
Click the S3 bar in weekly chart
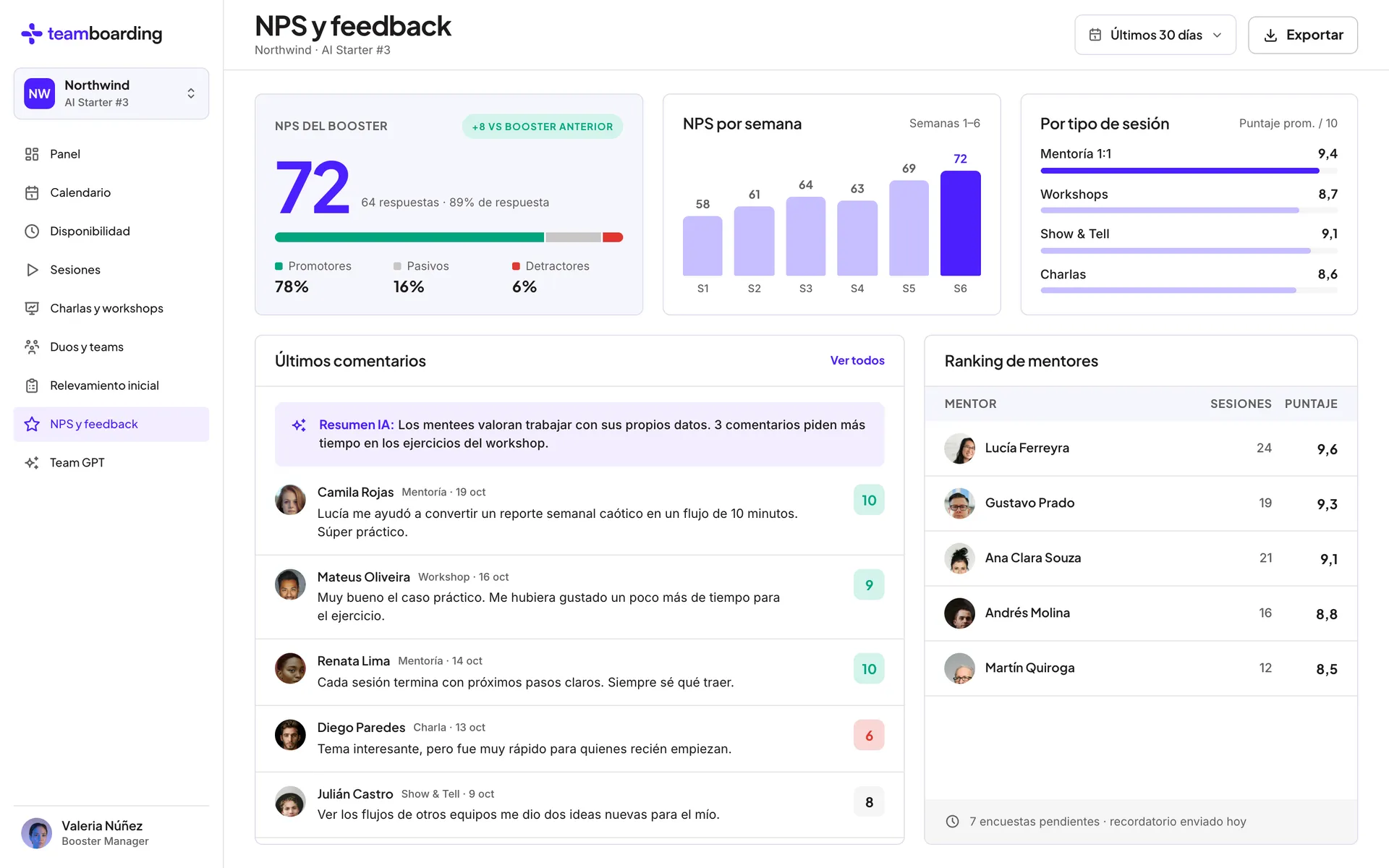point(806,237)
